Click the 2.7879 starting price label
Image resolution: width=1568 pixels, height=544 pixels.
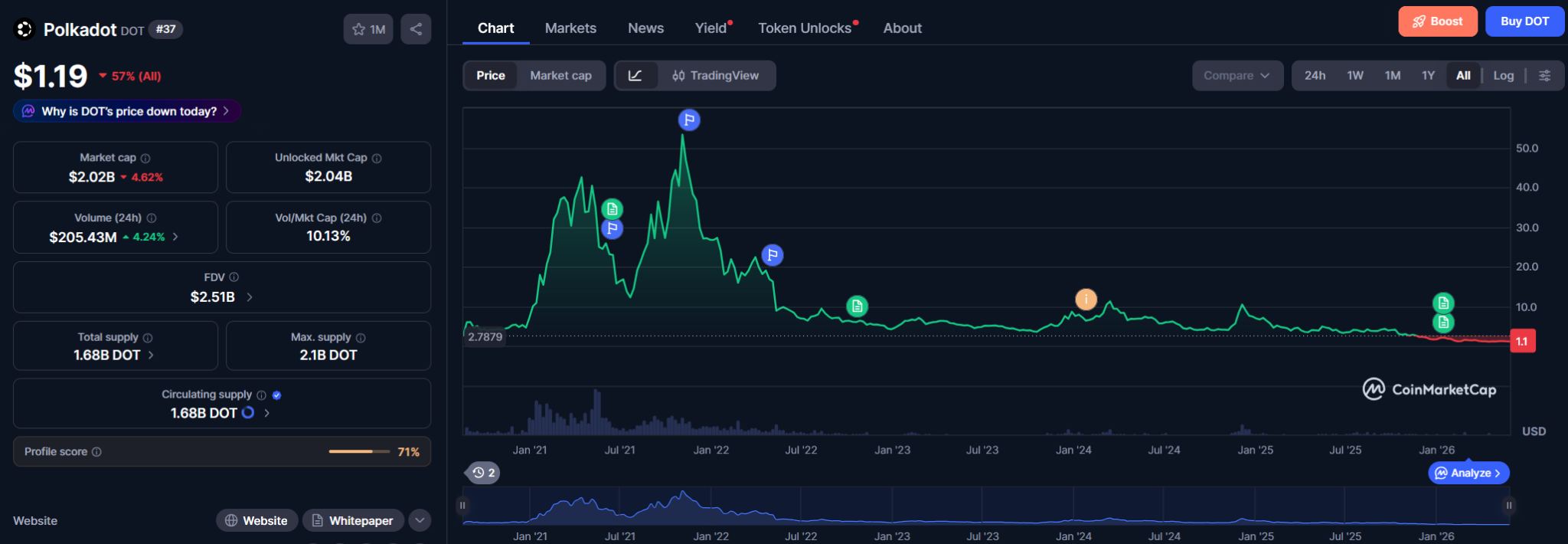tap(485, 337)
